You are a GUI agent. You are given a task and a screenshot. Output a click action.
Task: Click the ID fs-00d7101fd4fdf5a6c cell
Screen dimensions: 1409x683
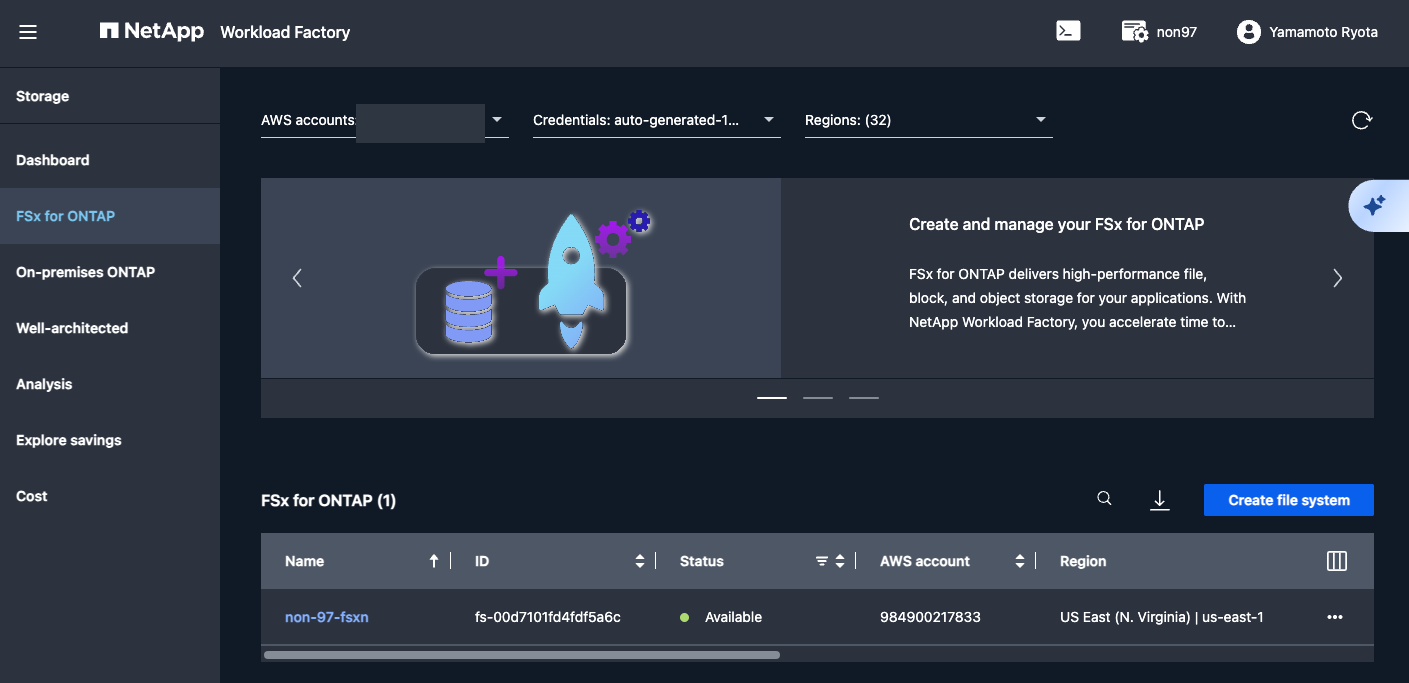point(548,617)
